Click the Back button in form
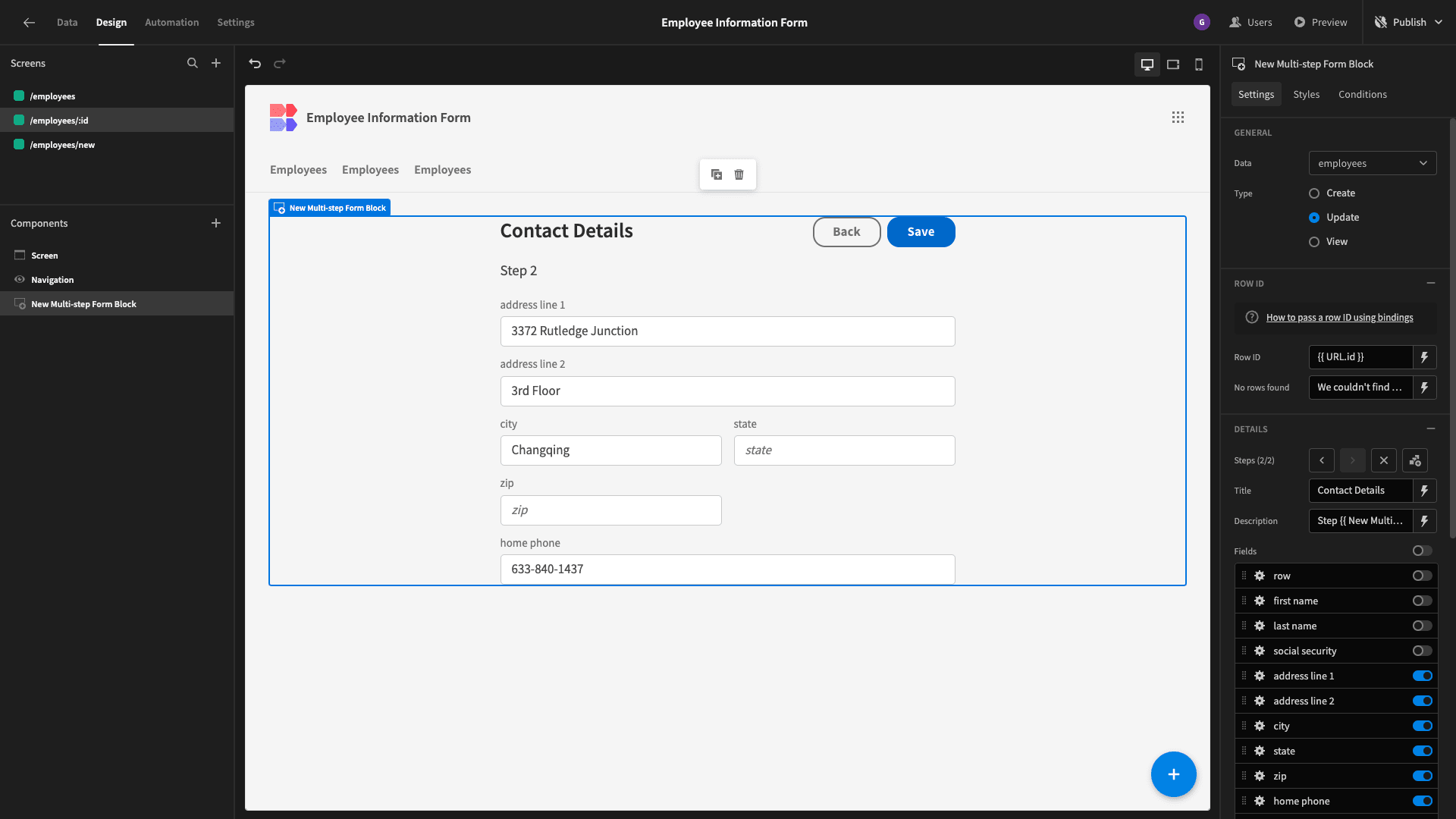Image resolution: width=1456 pixels, height=819 pixels. [847, 232]
